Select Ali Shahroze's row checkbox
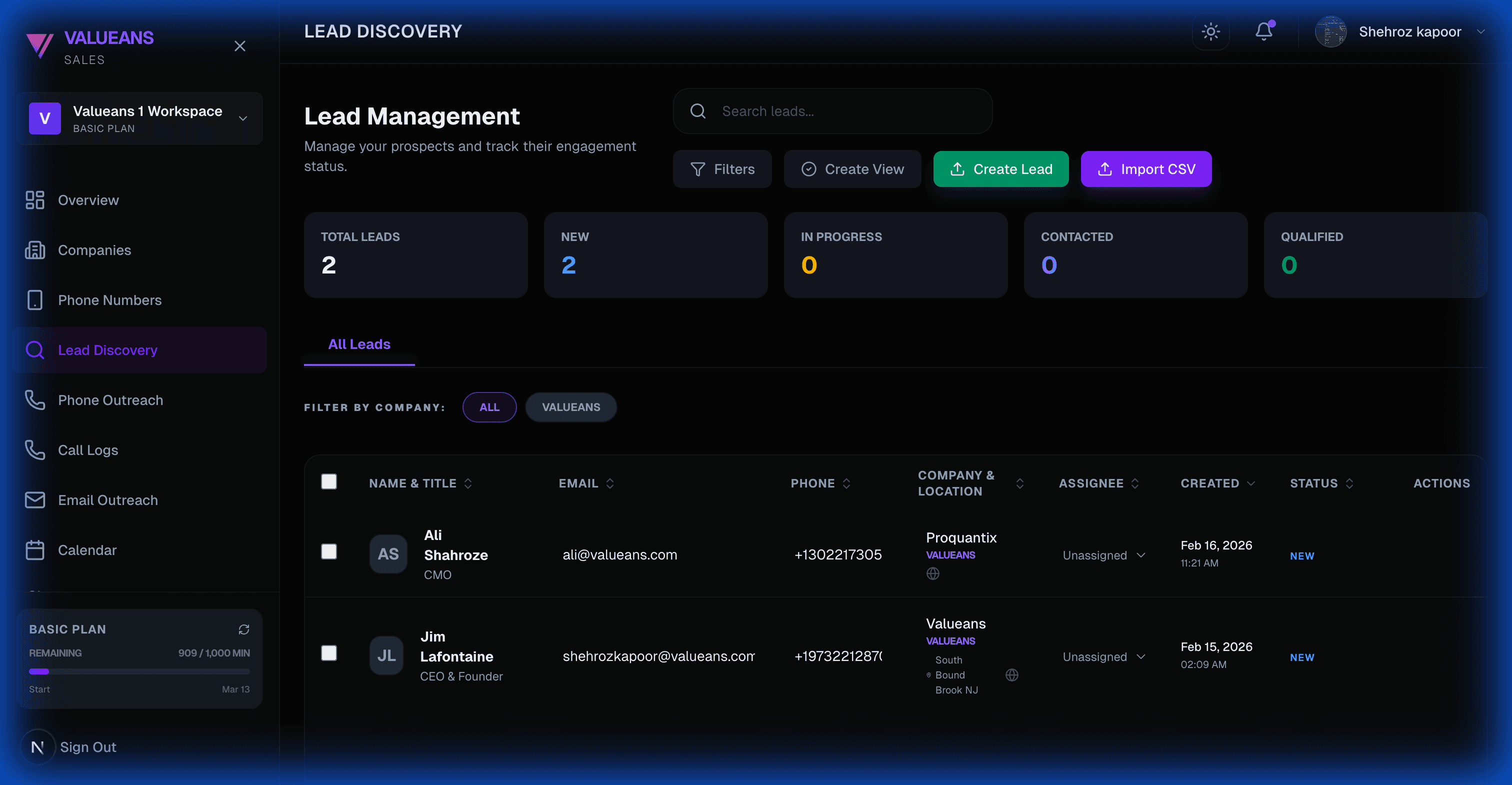The image size is (1512, 785). [x=328, y=552]
